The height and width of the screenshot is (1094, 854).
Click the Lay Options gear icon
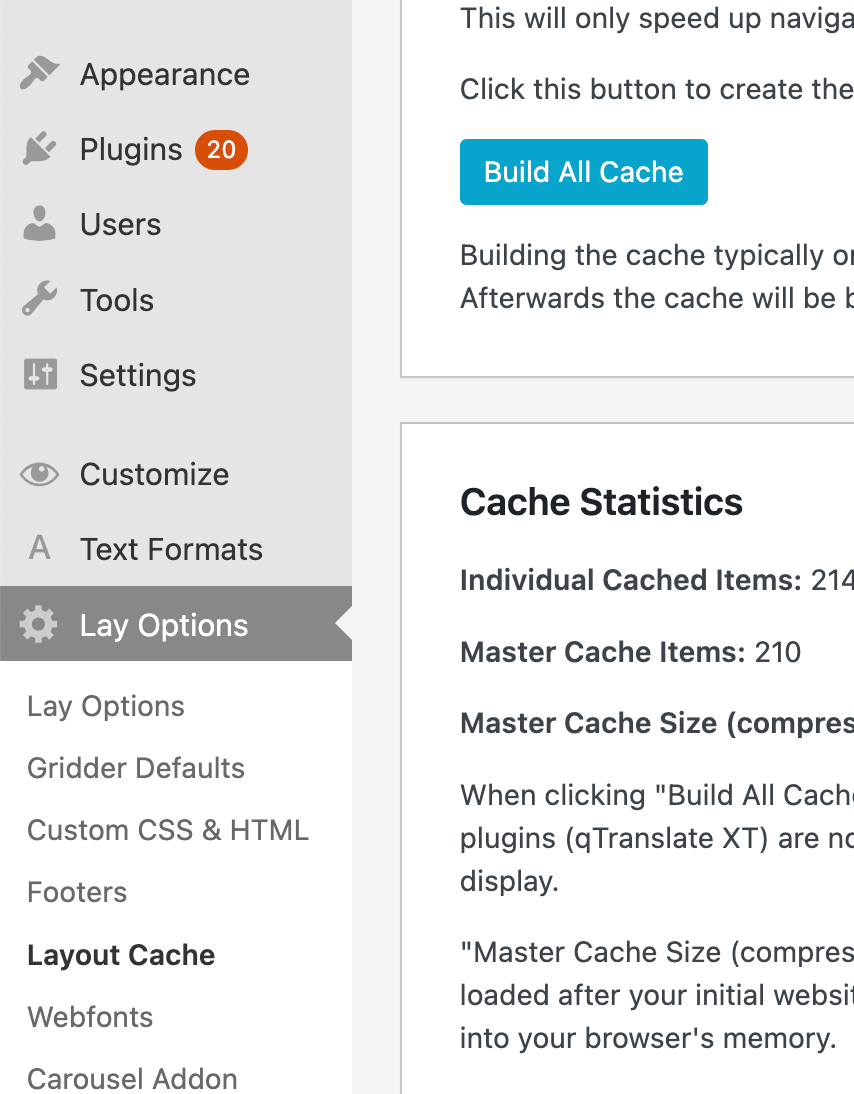(x=39, y=625)
